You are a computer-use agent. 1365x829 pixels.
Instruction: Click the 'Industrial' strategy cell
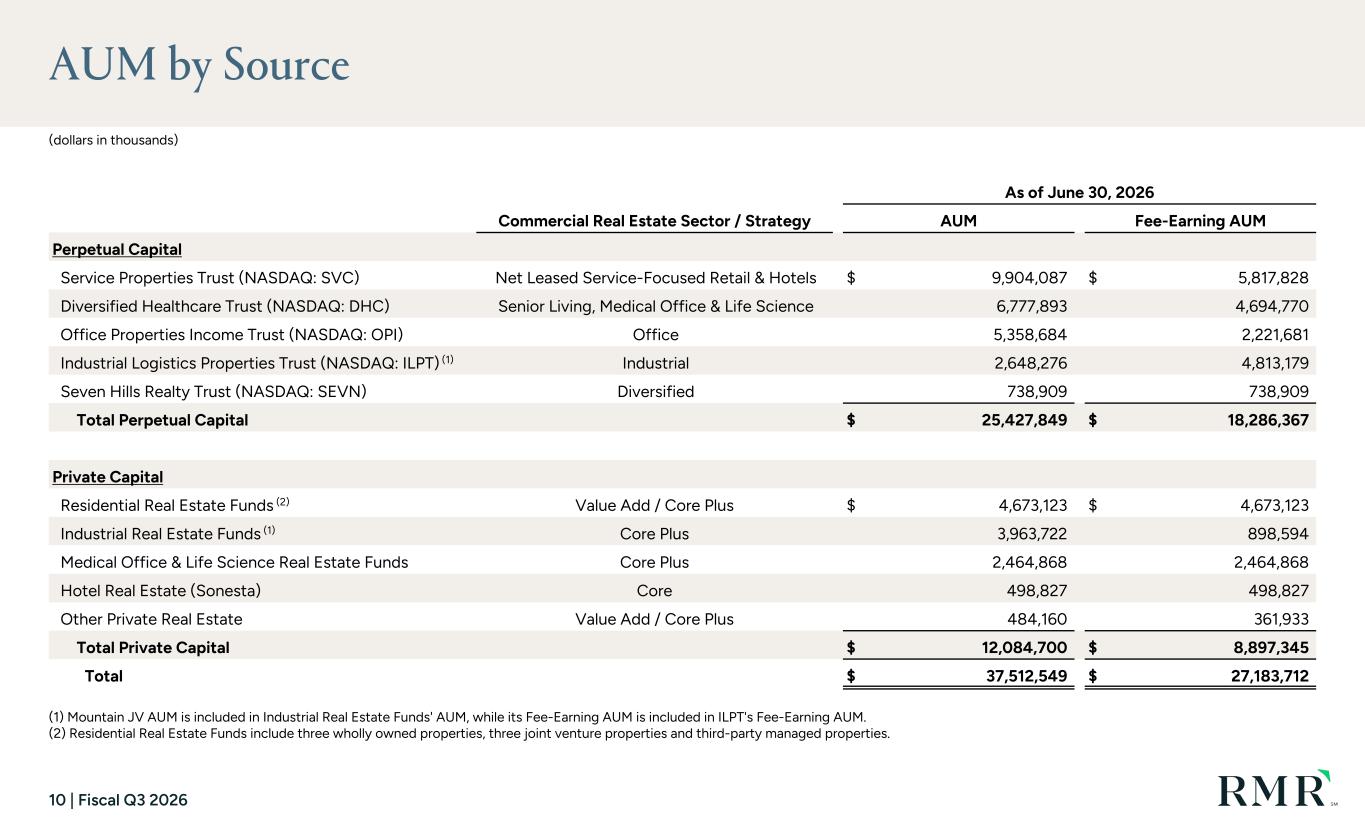(655, 363)
